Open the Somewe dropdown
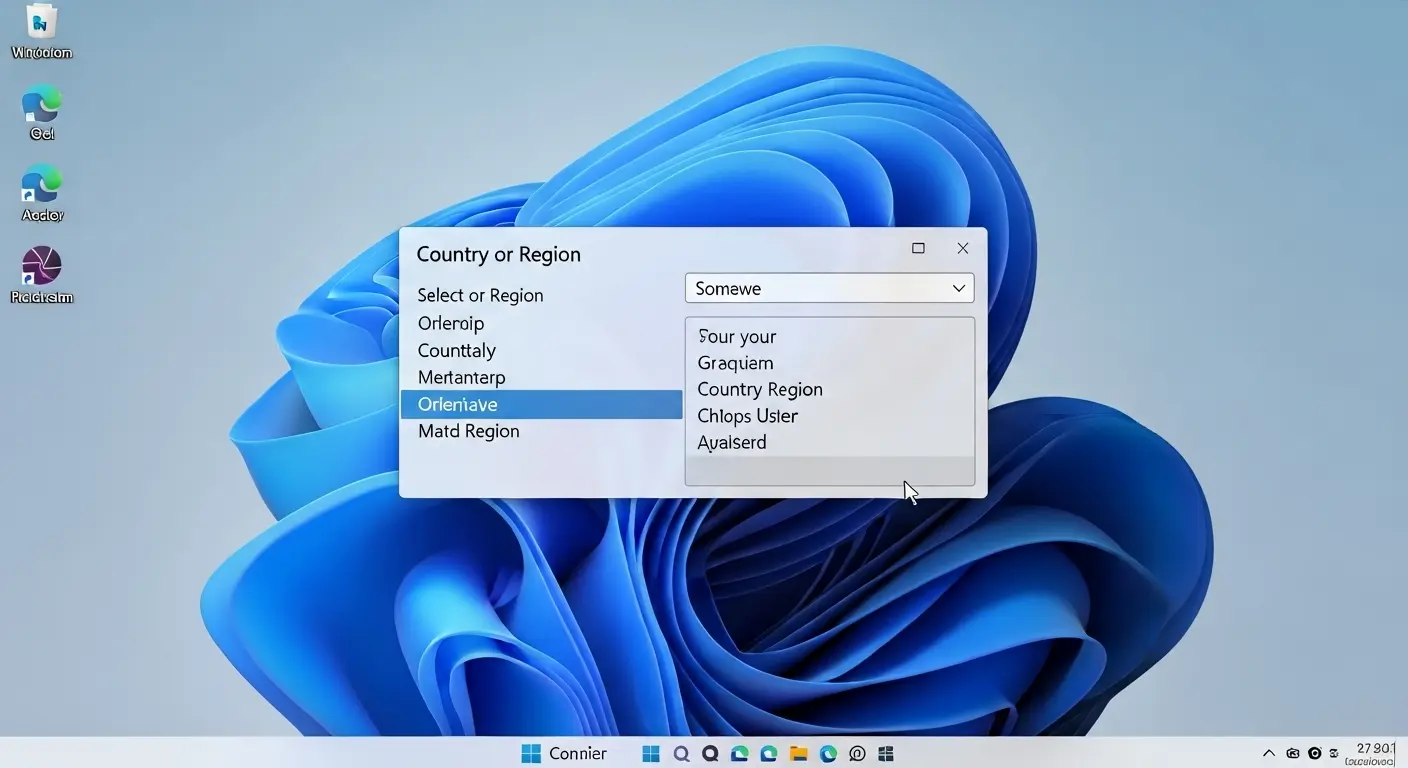The image size is (1408, 768). click(829, 288)
